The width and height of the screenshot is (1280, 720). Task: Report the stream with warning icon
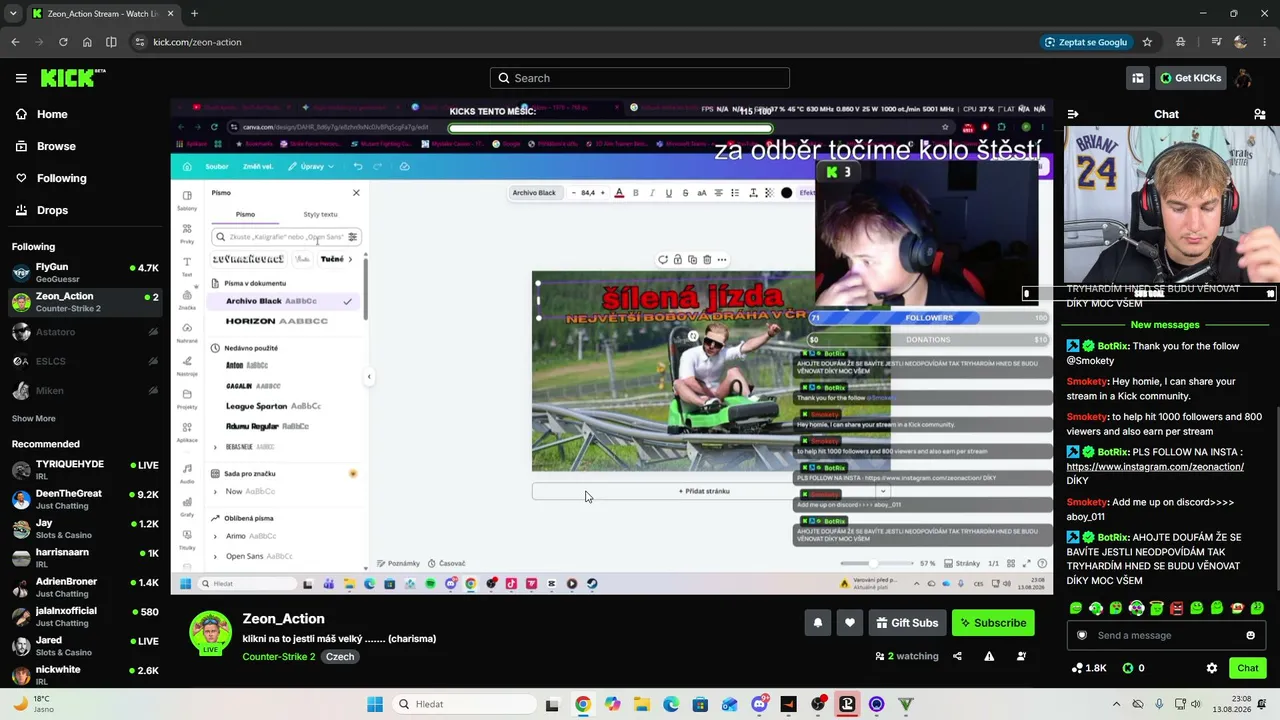989,656
